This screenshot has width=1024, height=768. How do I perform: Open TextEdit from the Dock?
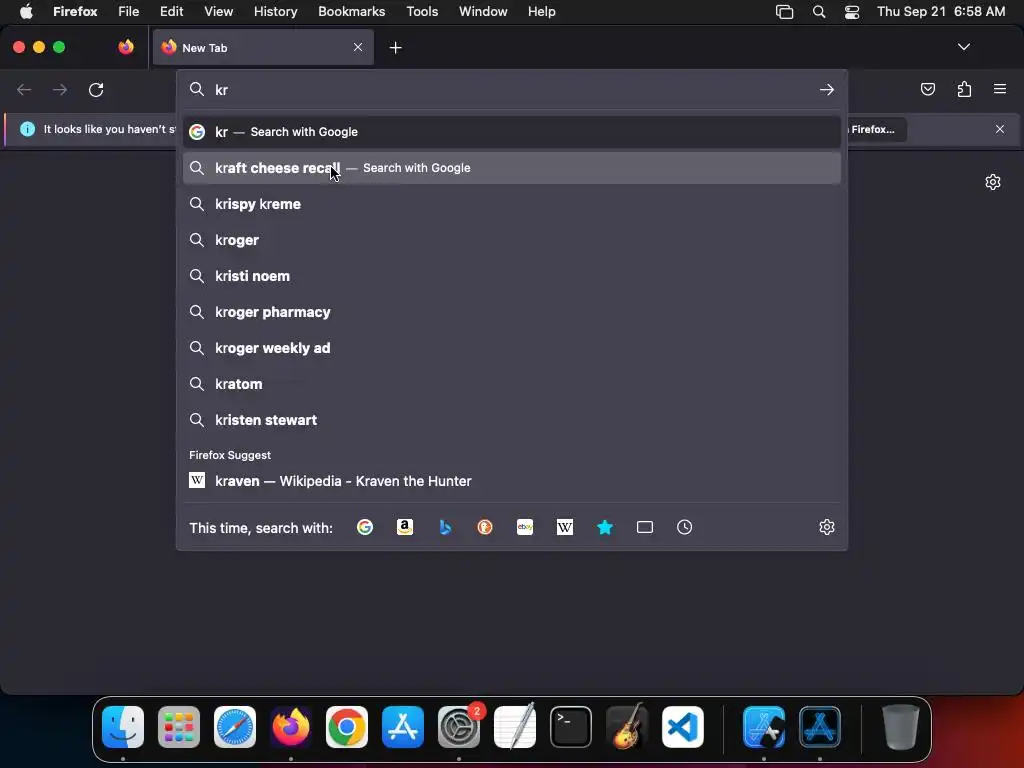click(x=515, y=727)
